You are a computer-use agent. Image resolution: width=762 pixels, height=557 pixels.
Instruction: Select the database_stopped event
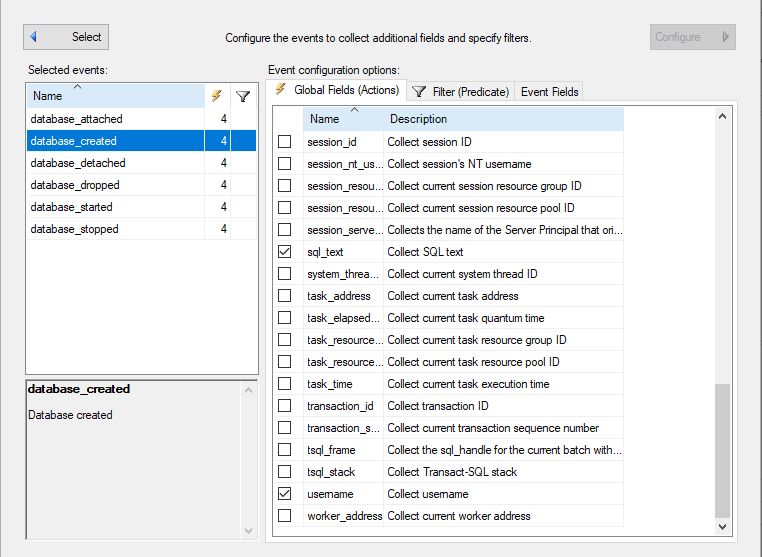pyautogui.click(x=141, y=229)
